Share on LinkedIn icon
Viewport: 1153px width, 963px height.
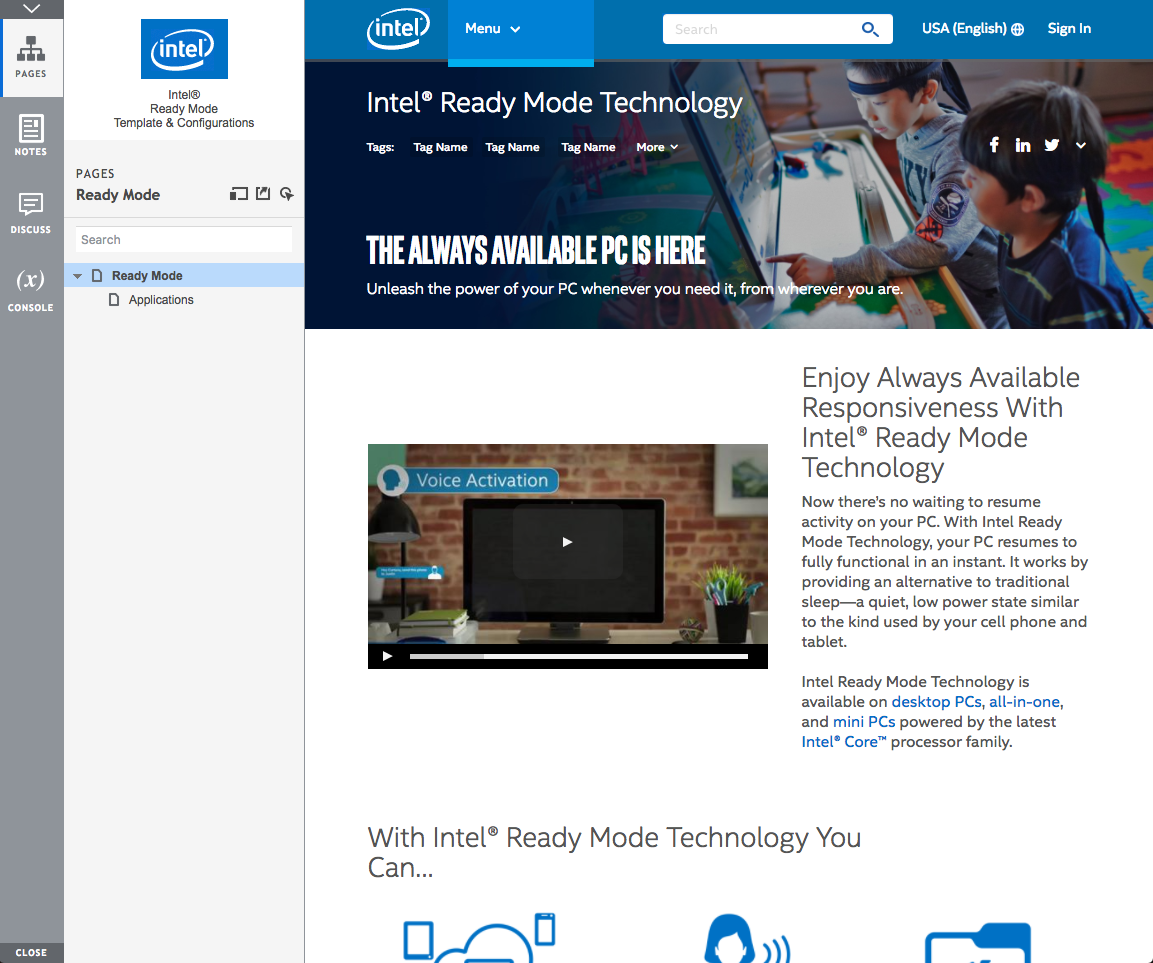(1023, 145)
